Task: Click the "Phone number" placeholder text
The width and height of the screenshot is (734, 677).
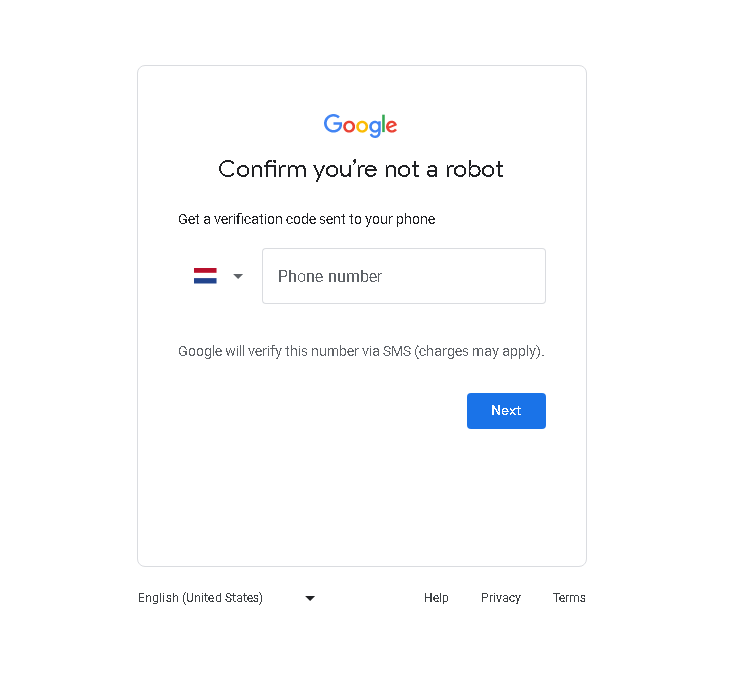Action: [x=330, y=276]
